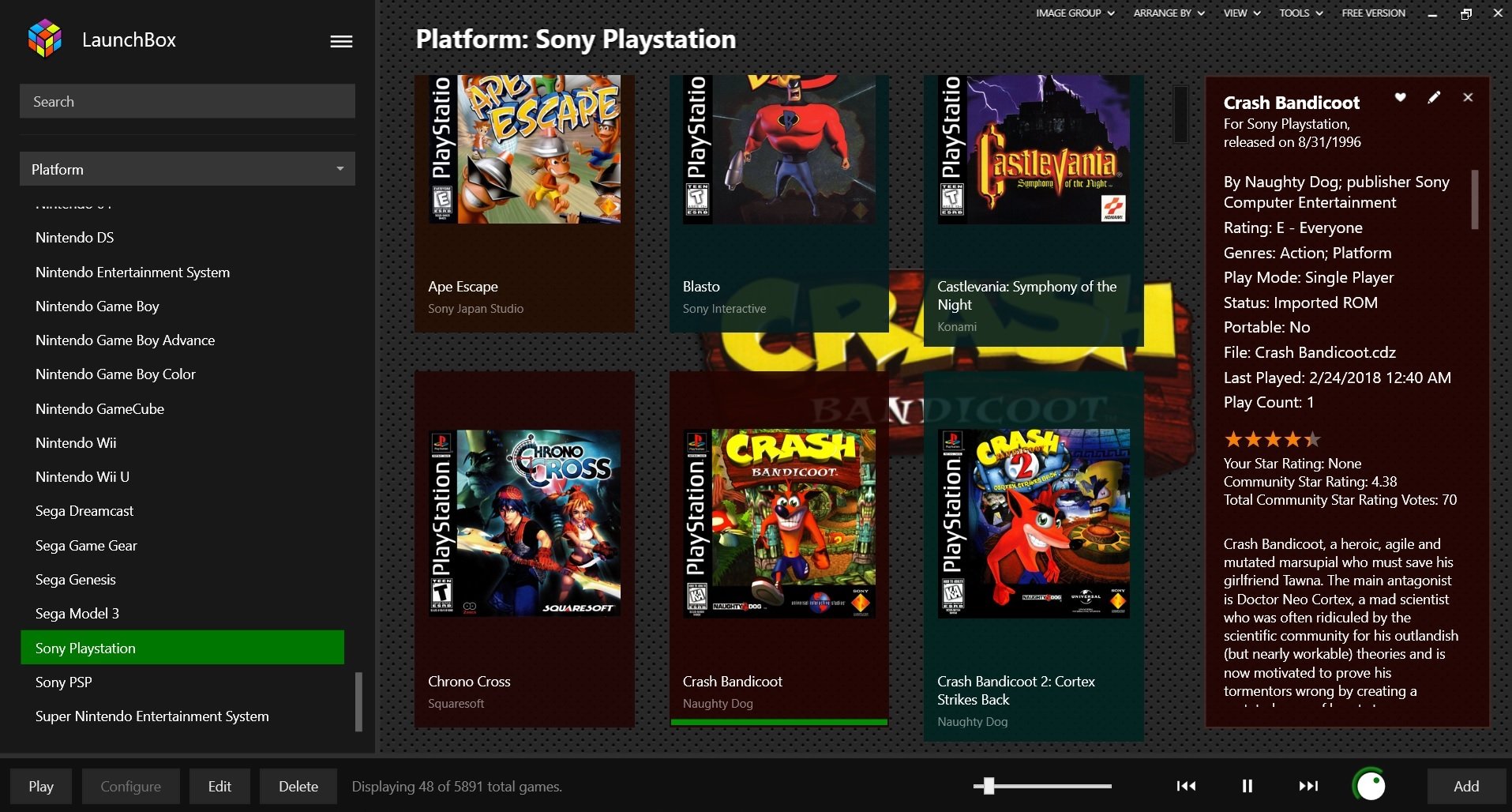The width and height of the screenshot is (1512, 812).
Task: Click the Add button
Action: coord(1466,786)
